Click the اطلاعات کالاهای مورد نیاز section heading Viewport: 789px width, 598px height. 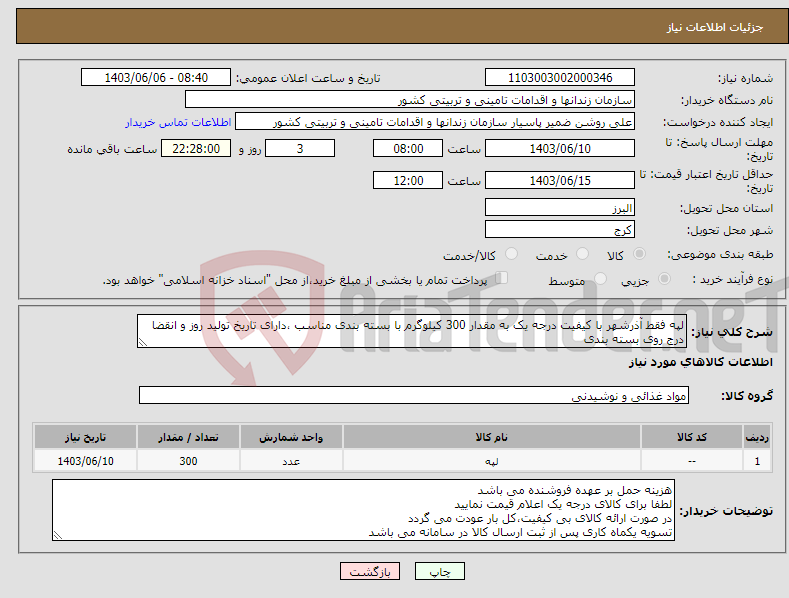tap(700, 362)
